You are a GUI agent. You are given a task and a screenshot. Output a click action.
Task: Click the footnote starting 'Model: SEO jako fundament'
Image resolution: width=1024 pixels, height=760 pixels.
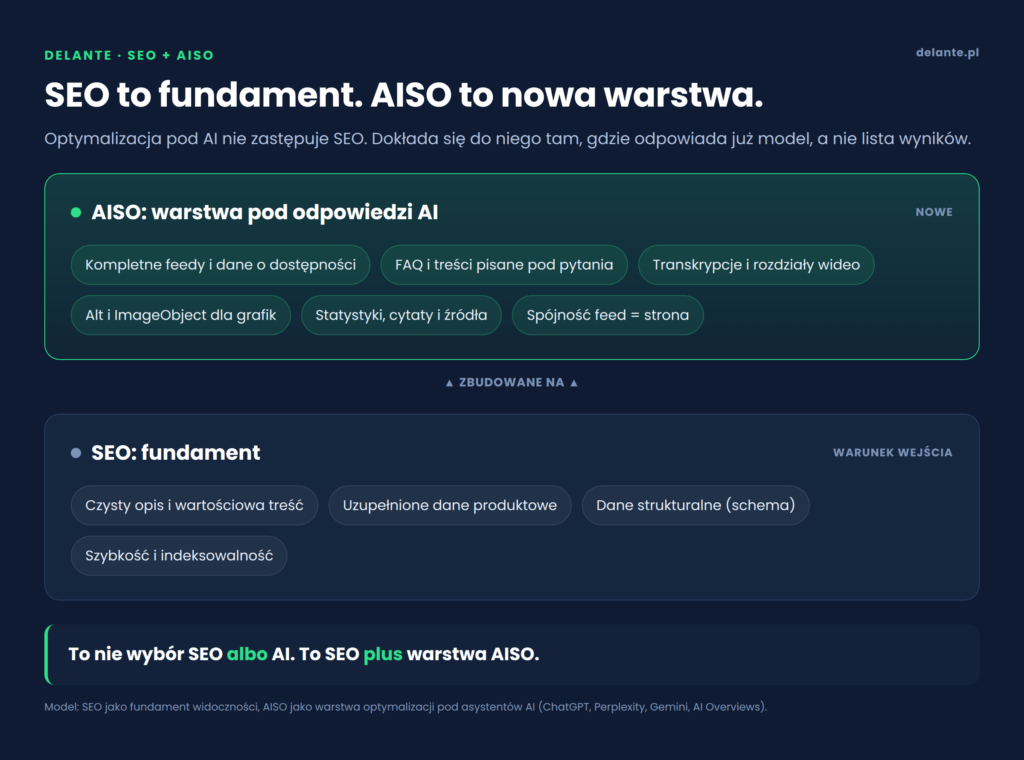406,707
